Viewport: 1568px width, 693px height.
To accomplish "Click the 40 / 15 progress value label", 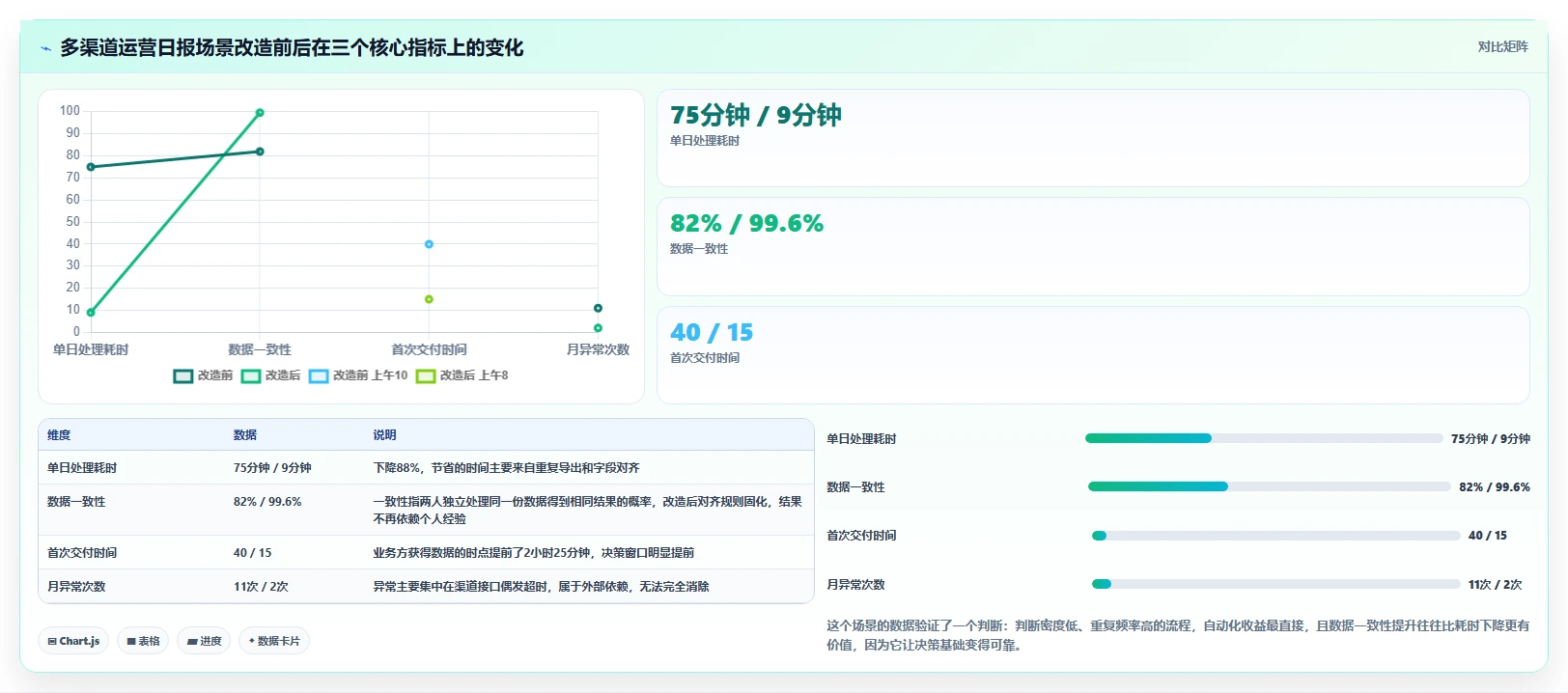I will tap(1487, 536).
